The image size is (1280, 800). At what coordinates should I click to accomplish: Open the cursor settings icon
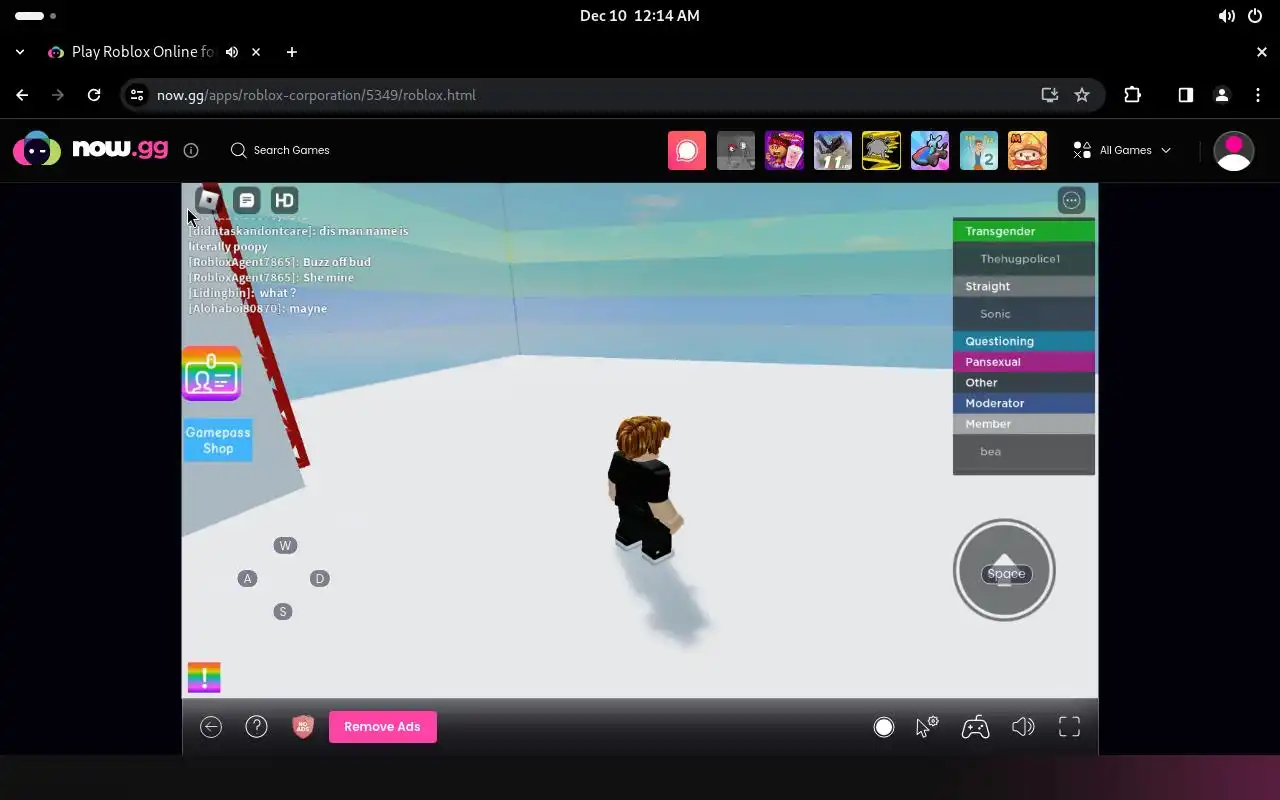pyautogui.click(x=927, y=727)
